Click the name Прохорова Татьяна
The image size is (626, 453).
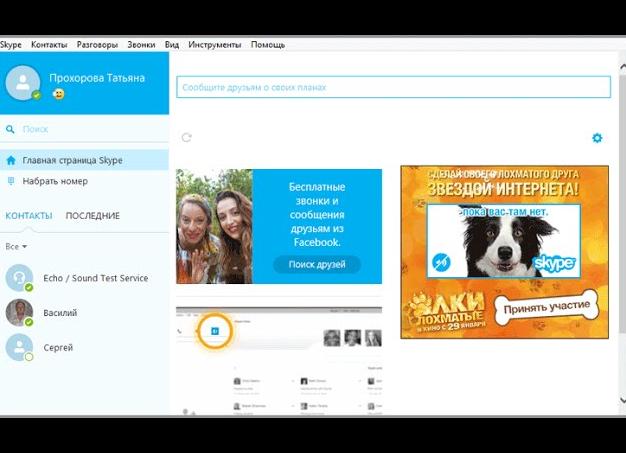click(x=97, y=78)
